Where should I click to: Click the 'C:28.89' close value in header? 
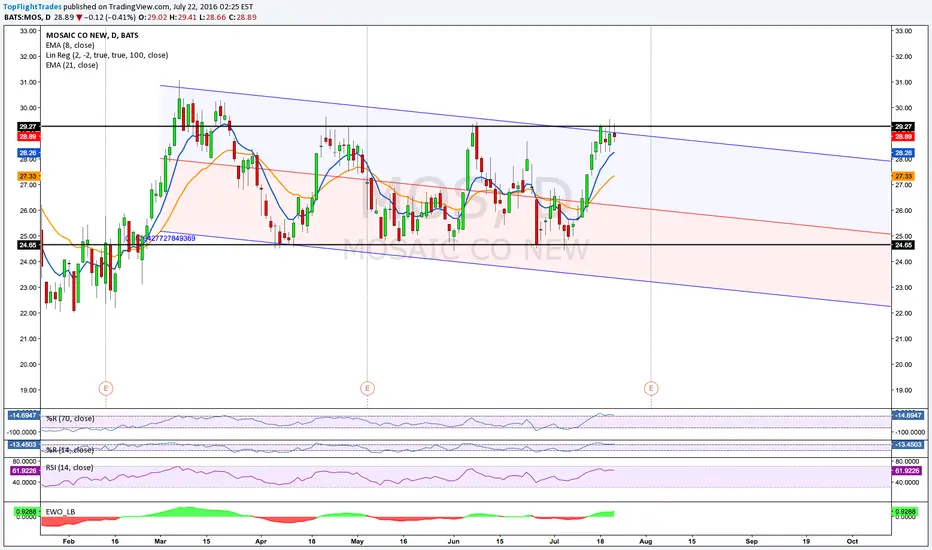coord(243,17)
